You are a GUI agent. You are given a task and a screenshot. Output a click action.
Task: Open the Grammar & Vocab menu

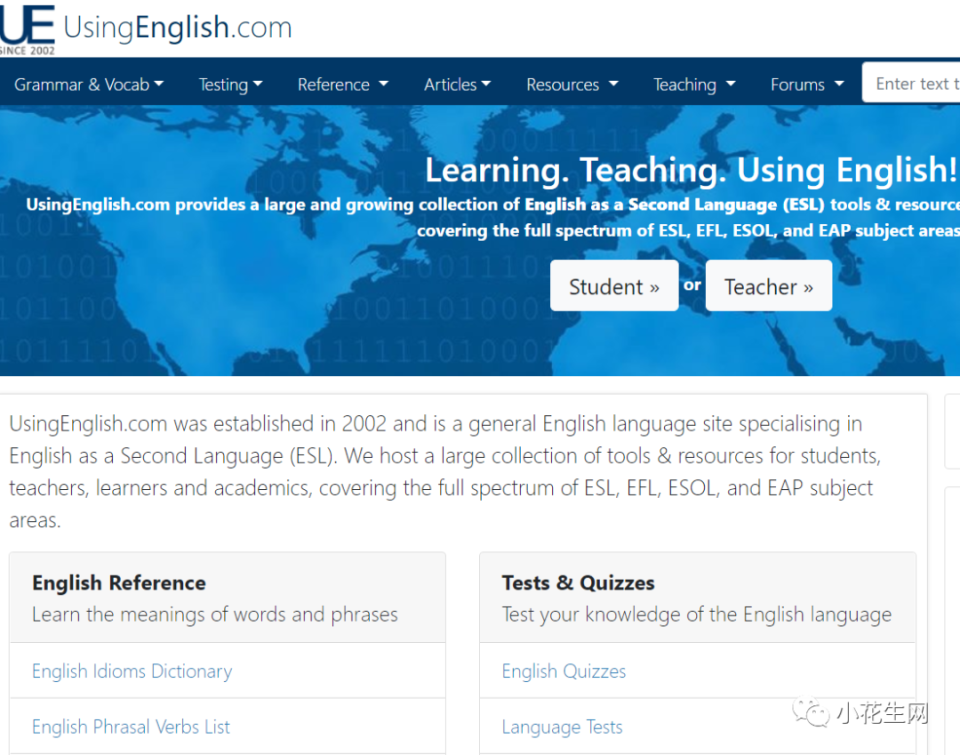pos(89,85)
